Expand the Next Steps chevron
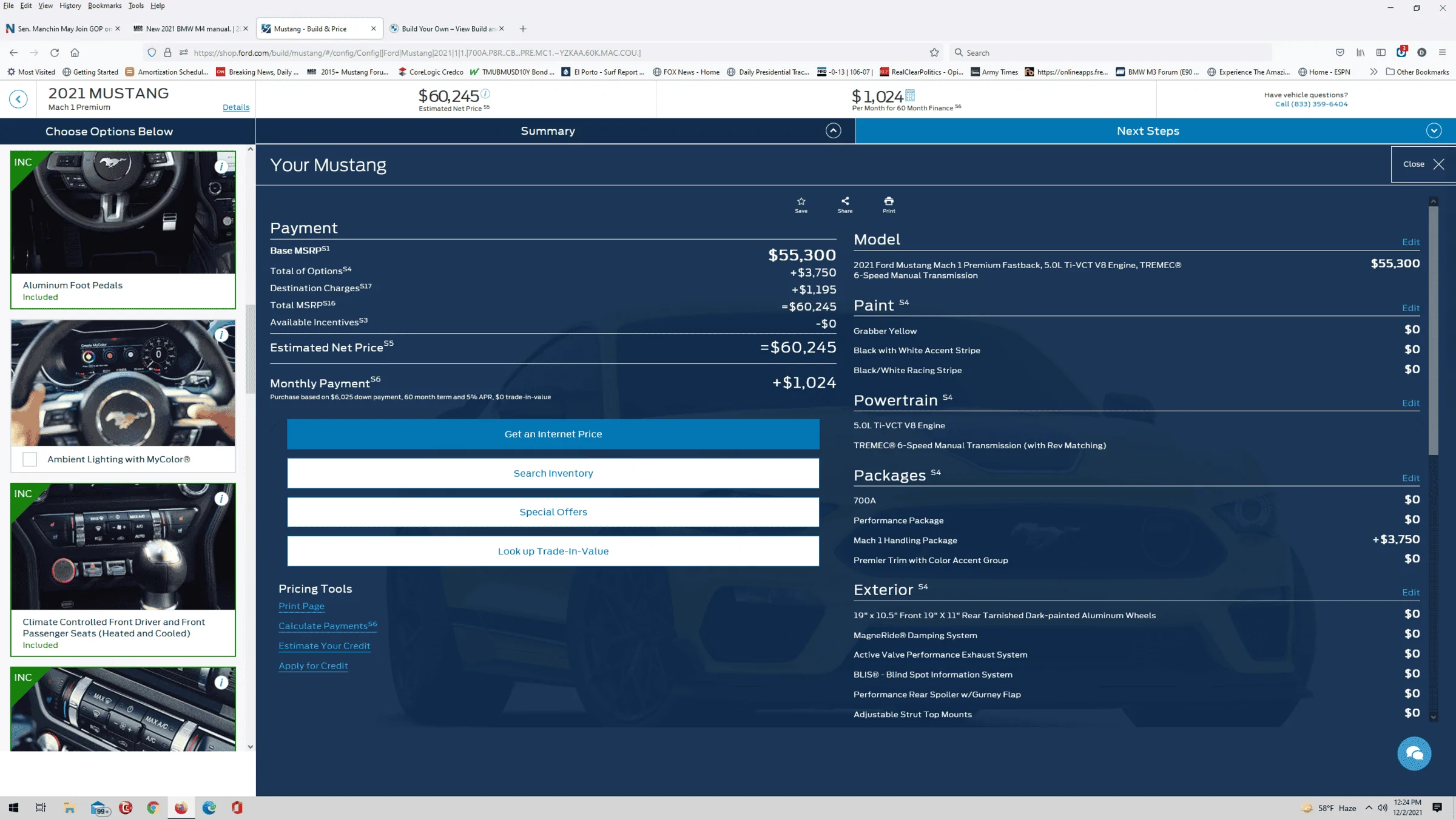This screenshot has height=819, width=1456. tap(1434, 130)
